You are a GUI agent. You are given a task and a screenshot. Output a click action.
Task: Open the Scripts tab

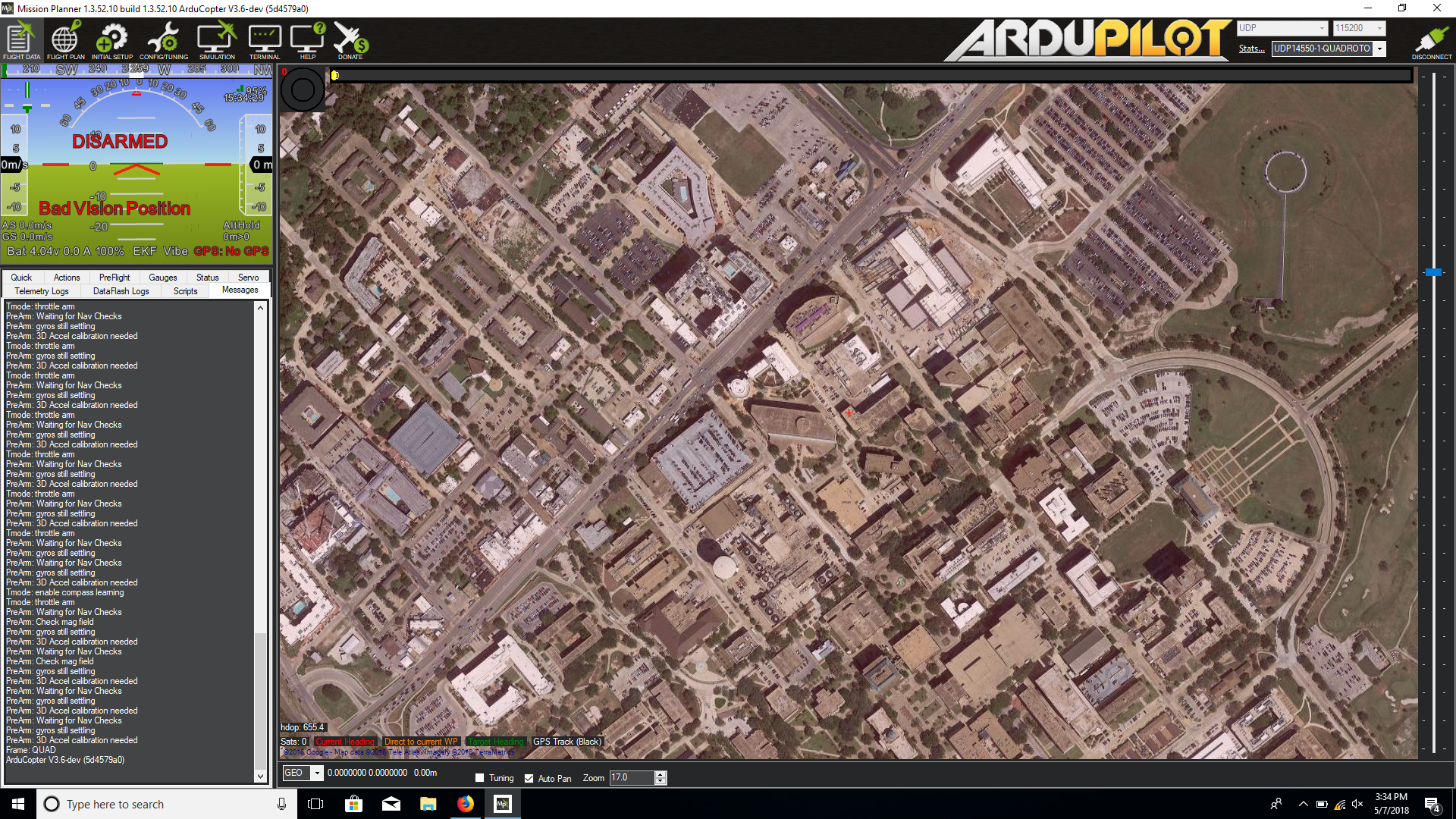pos(186,291)
